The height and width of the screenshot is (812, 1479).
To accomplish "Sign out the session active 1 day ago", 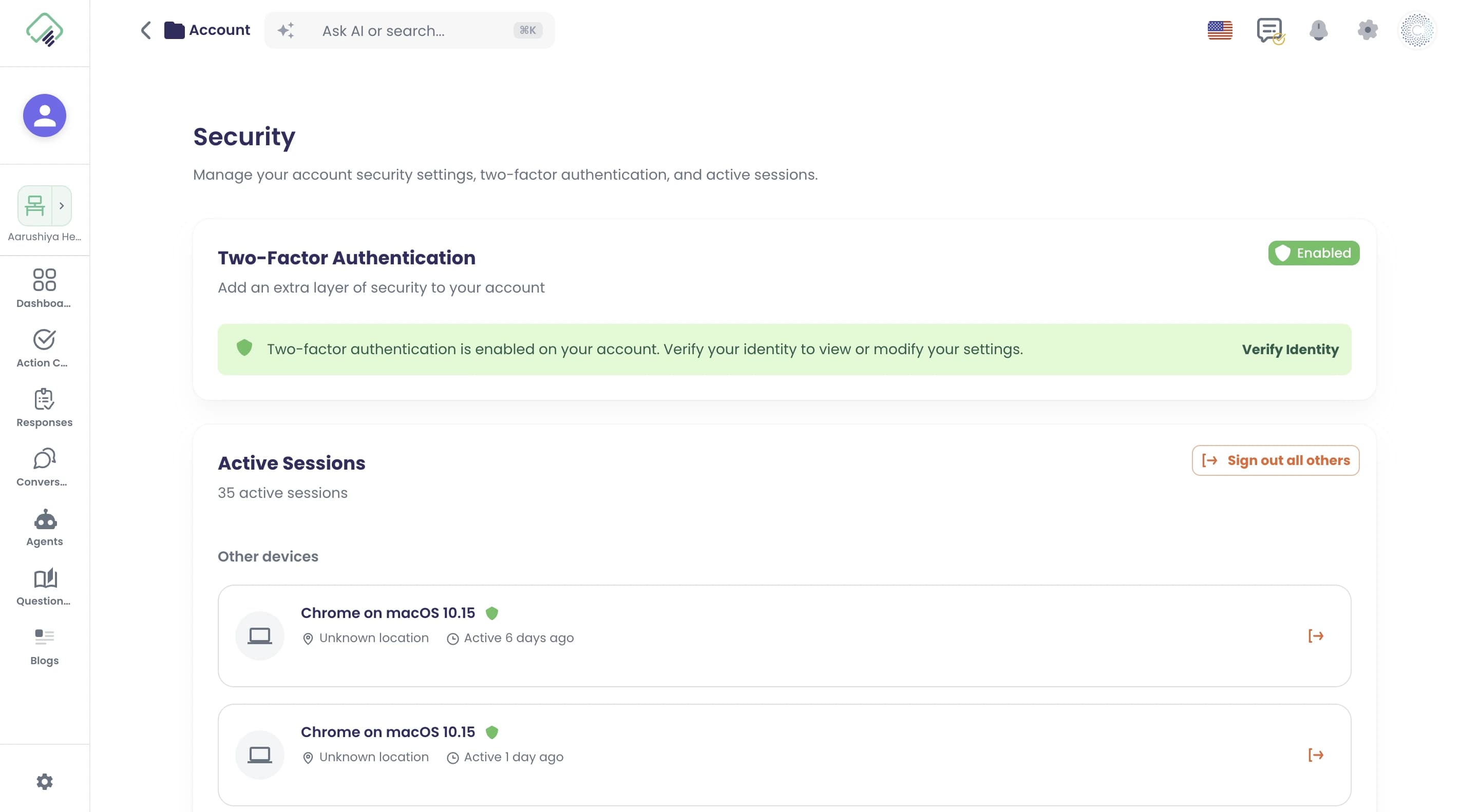I will (1315, 755).
